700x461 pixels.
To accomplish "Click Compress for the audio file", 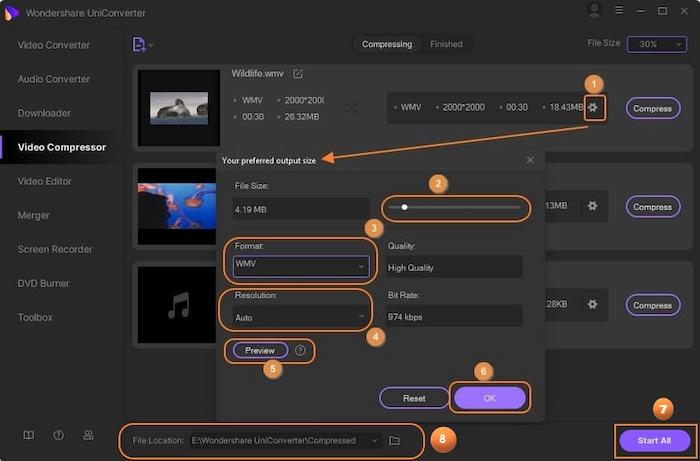I will (652, 305).
